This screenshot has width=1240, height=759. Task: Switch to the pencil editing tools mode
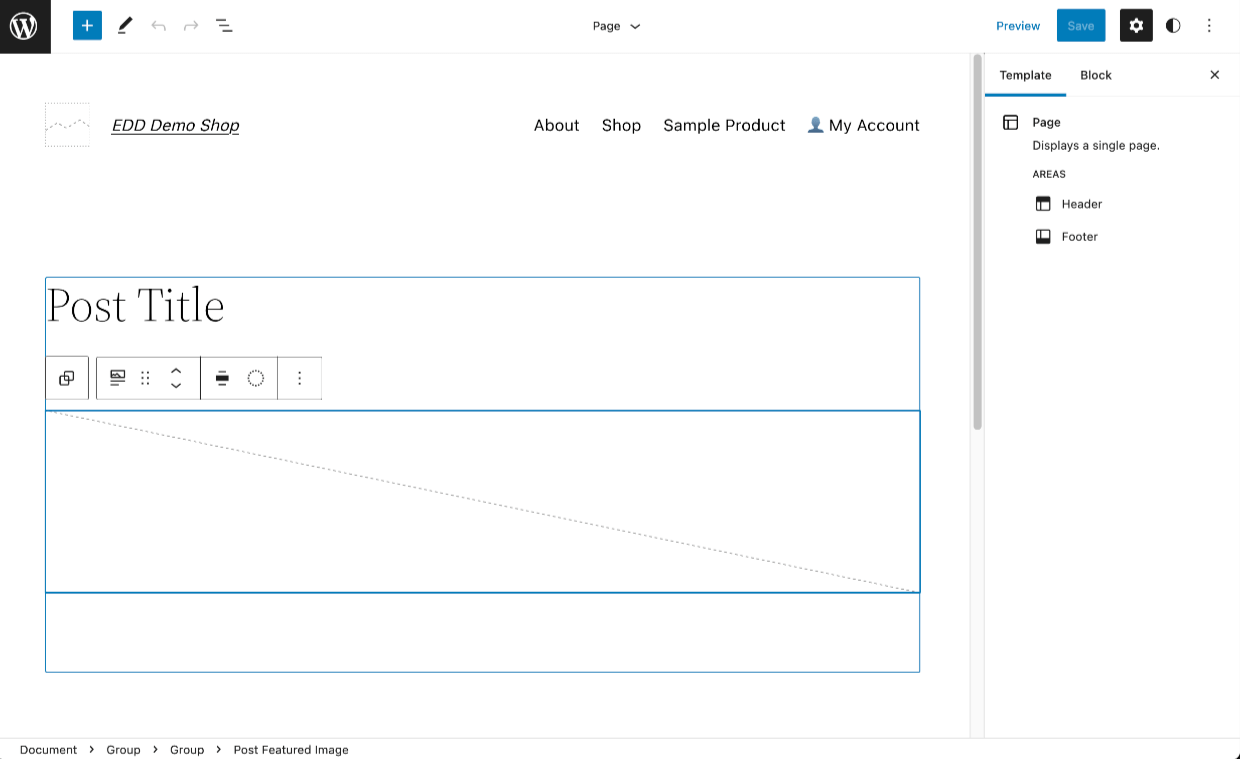124,25
